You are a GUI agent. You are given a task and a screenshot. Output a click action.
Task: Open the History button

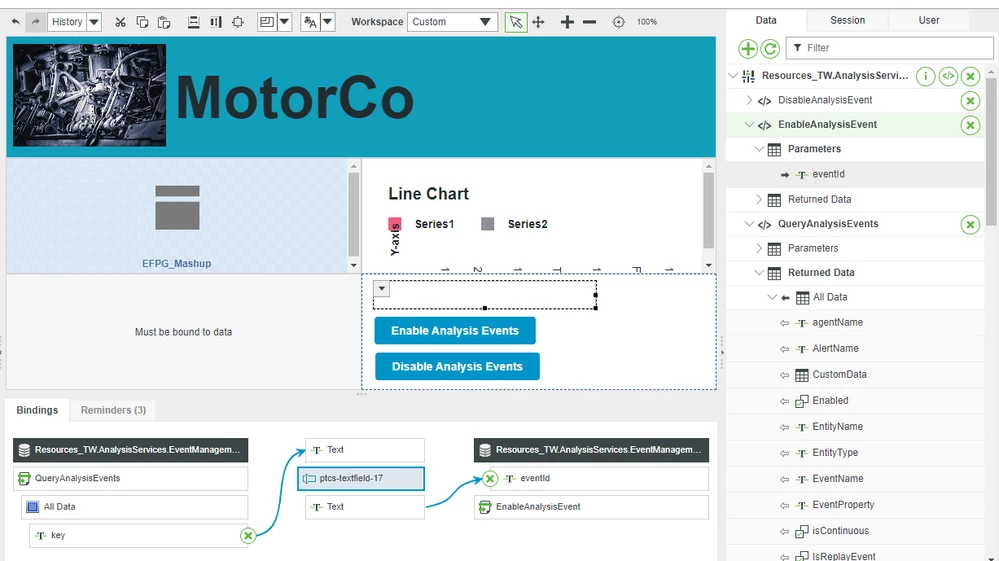click(67, 22)
